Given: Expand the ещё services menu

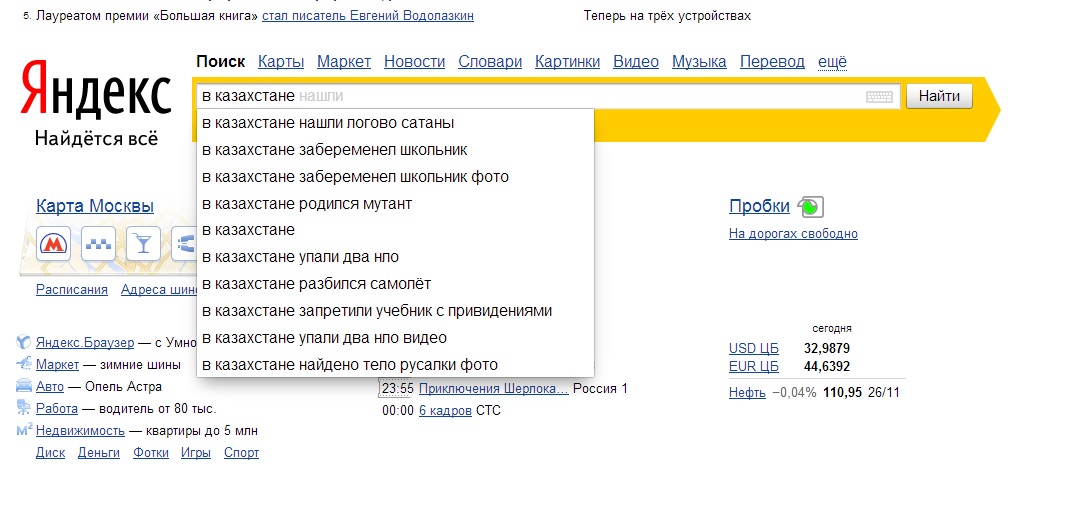Looking at the screenshot, I should click(x=833, y=62).
